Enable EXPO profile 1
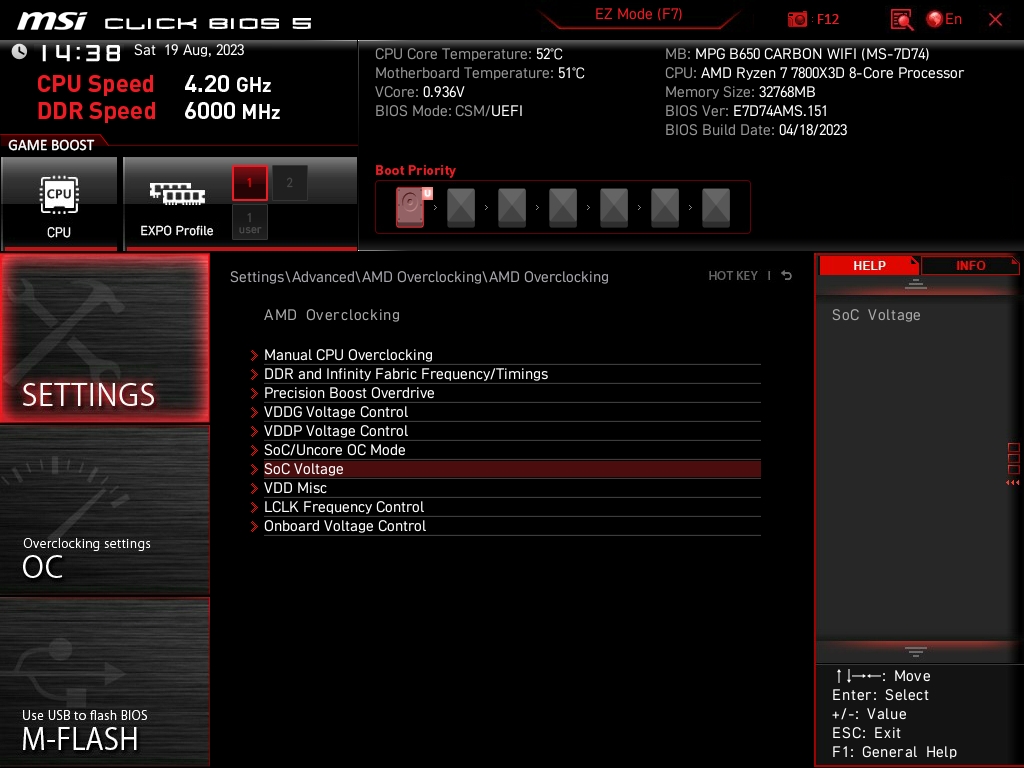 click(249, 183)
